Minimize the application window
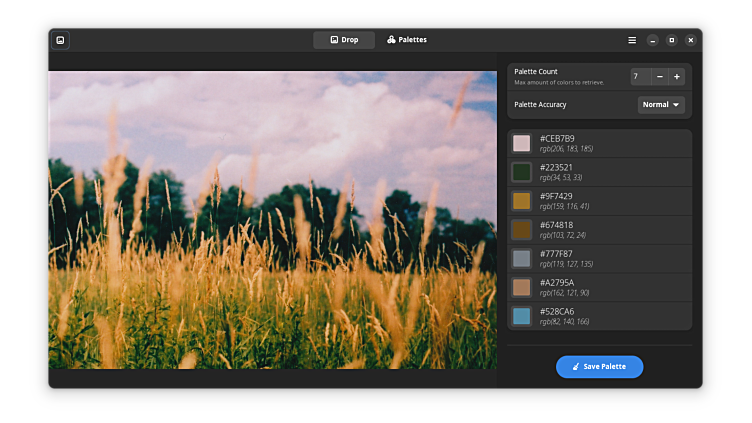The width and height of the screenshot is (752, 423). (x=652, y=40)
